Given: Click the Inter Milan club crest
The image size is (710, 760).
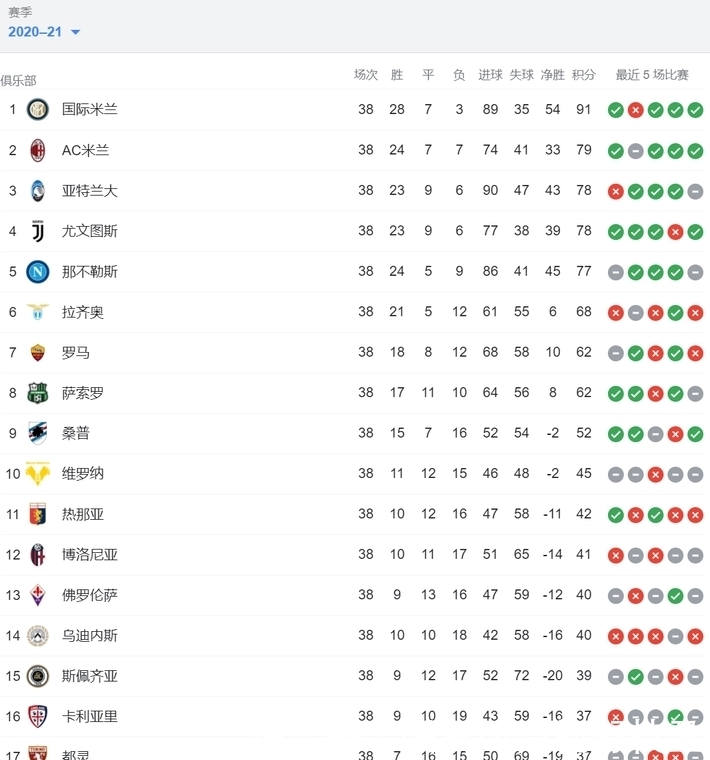Looking at the screenshot, I should 37,109.
